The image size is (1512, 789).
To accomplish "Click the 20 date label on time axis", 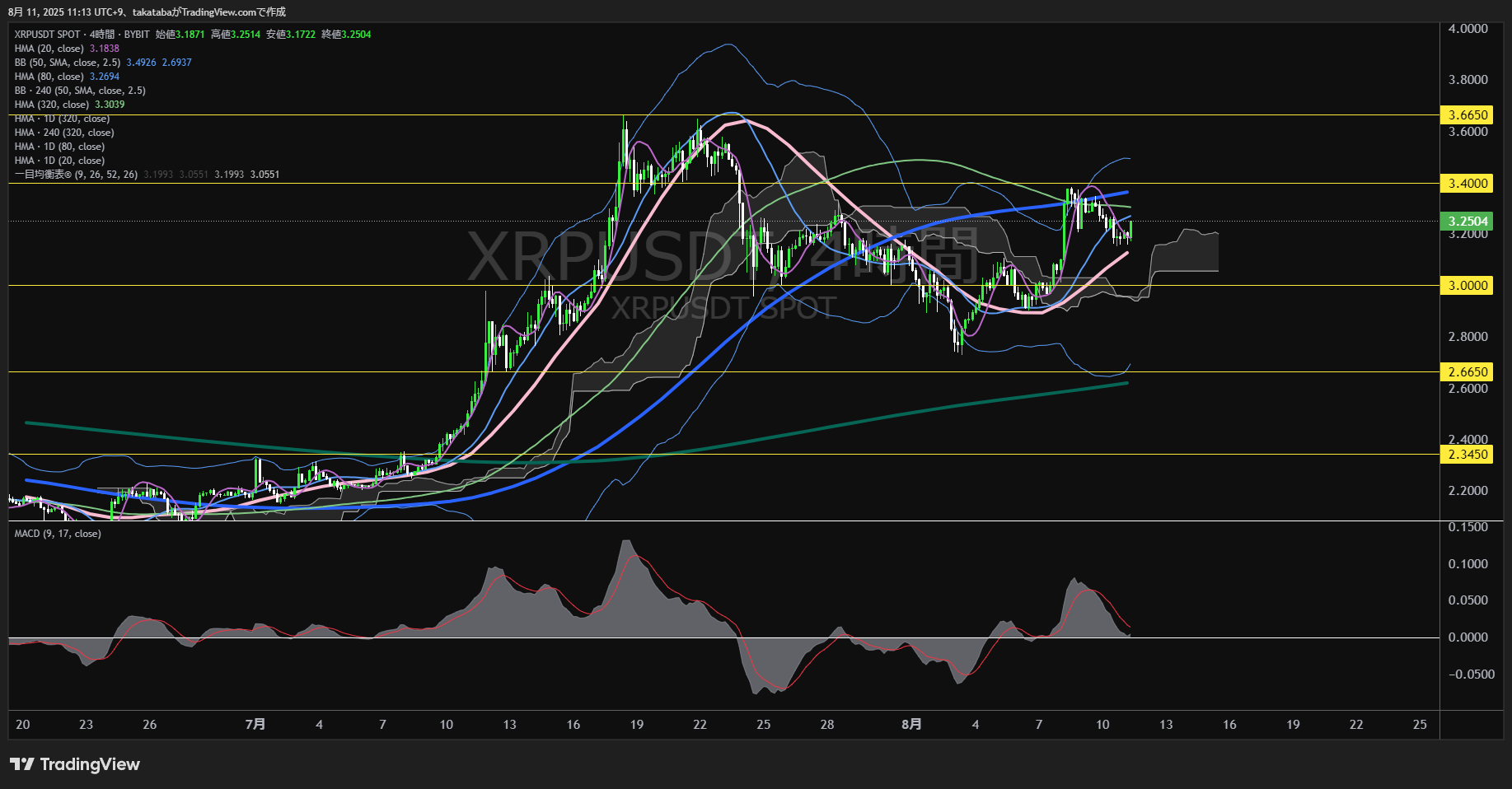I will [x=23, y=725].
